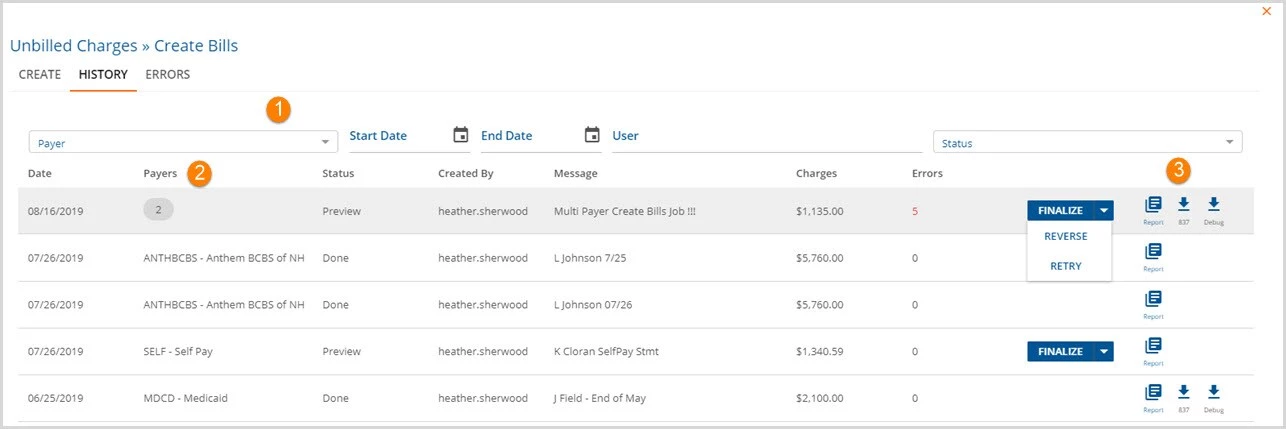
Task: Click the Status column header
Action: coord(338,173)
